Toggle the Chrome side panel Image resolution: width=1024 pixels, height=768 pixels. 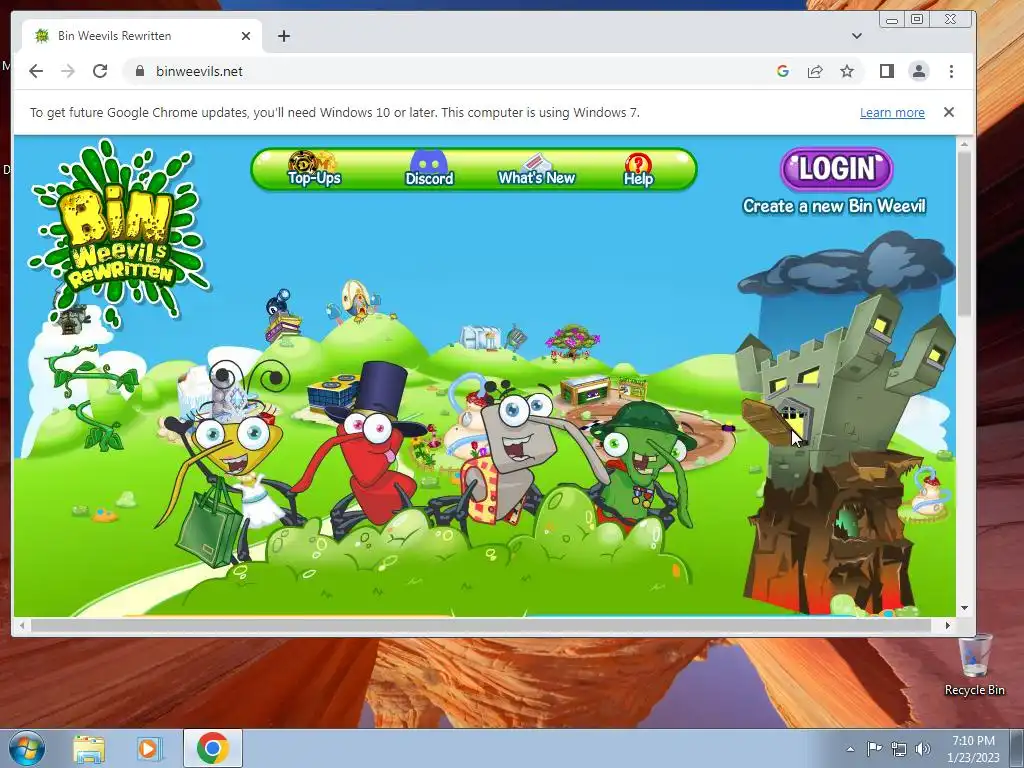click(886, 71)
